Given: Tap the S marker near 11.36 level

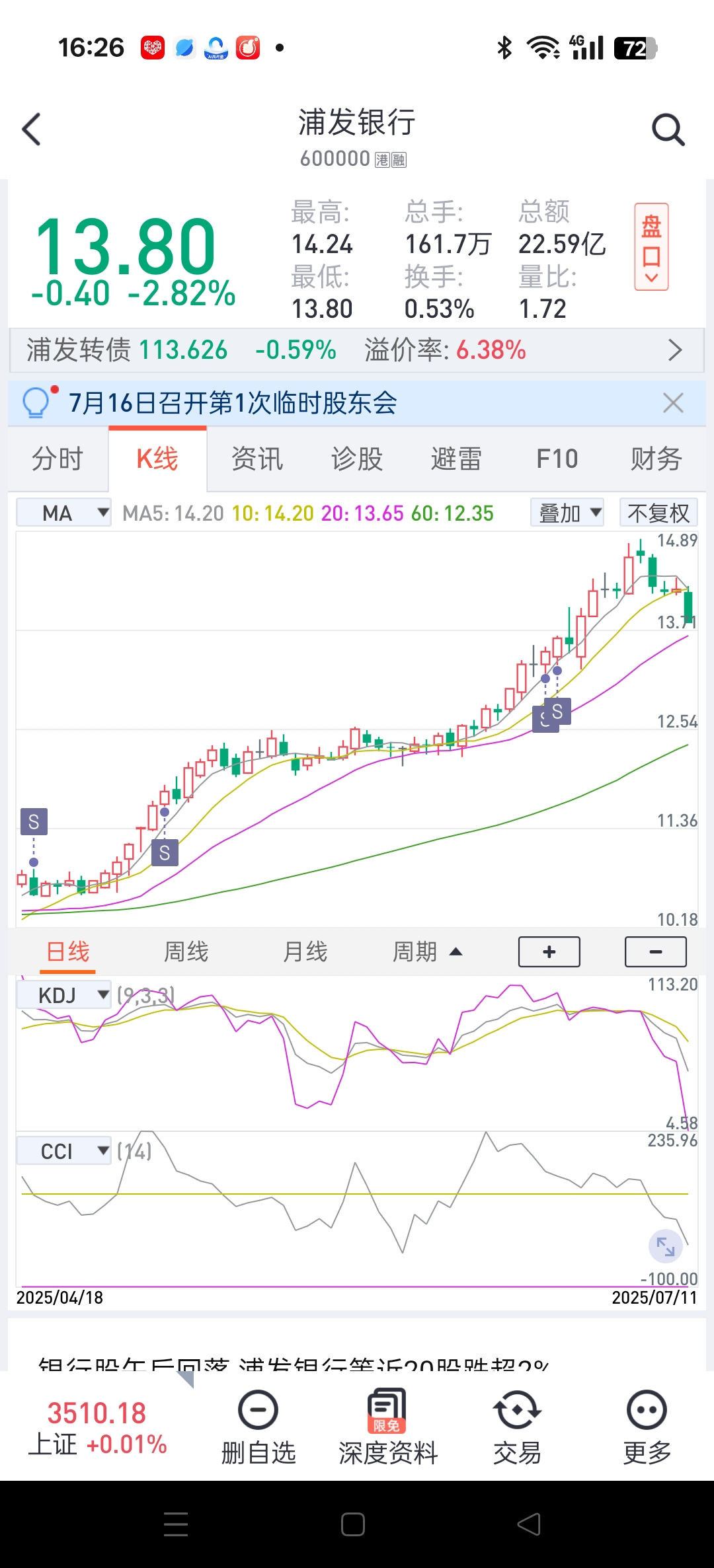Looking at the screenshot, I should [x=165, y=853].
